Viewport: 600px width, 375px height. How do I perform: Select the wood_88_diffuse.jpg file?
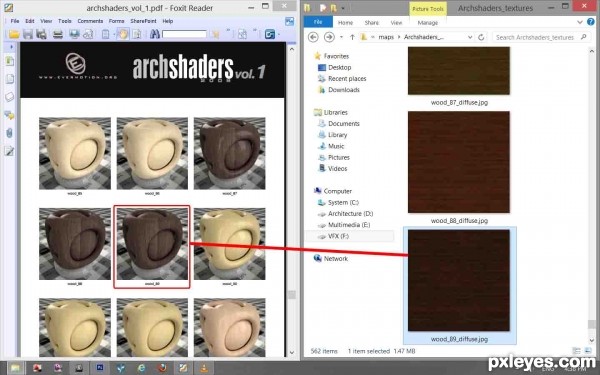[459, 167]
